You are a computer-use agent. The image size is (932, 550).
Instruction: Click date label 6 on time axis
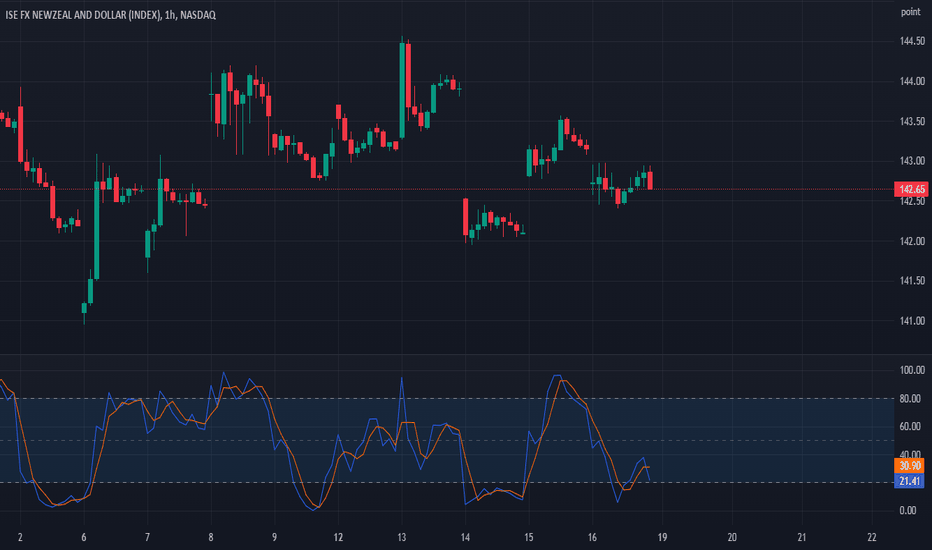click(84, 537)
